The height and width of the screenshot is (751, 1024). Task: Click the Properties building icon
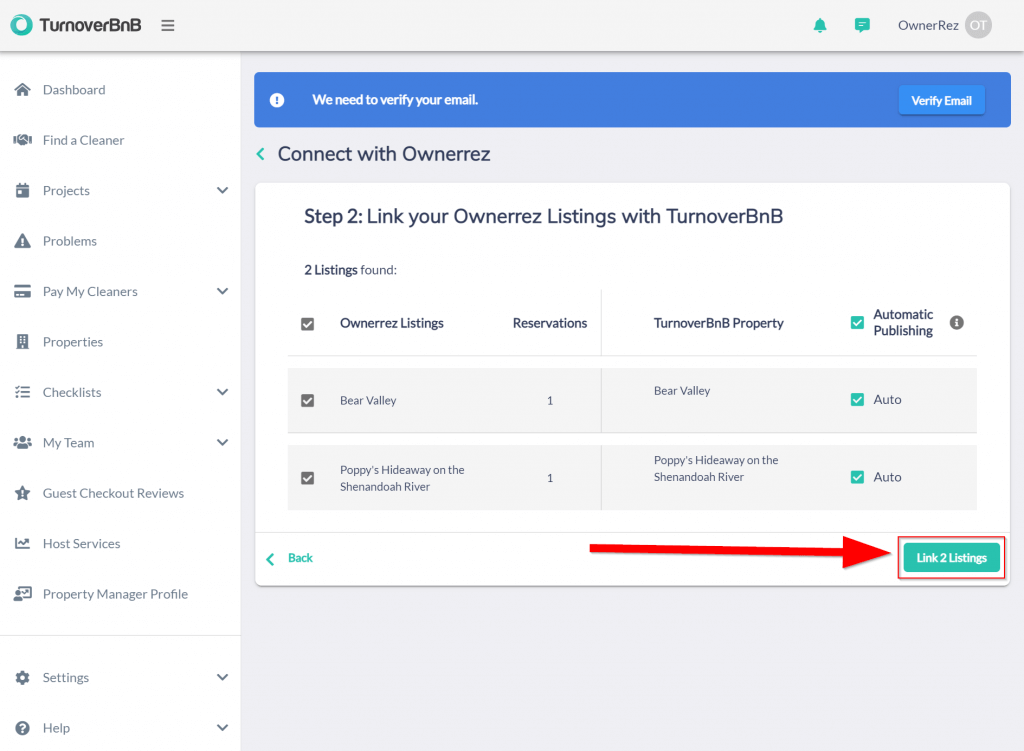pyautogui.click(x=23, y=342)
